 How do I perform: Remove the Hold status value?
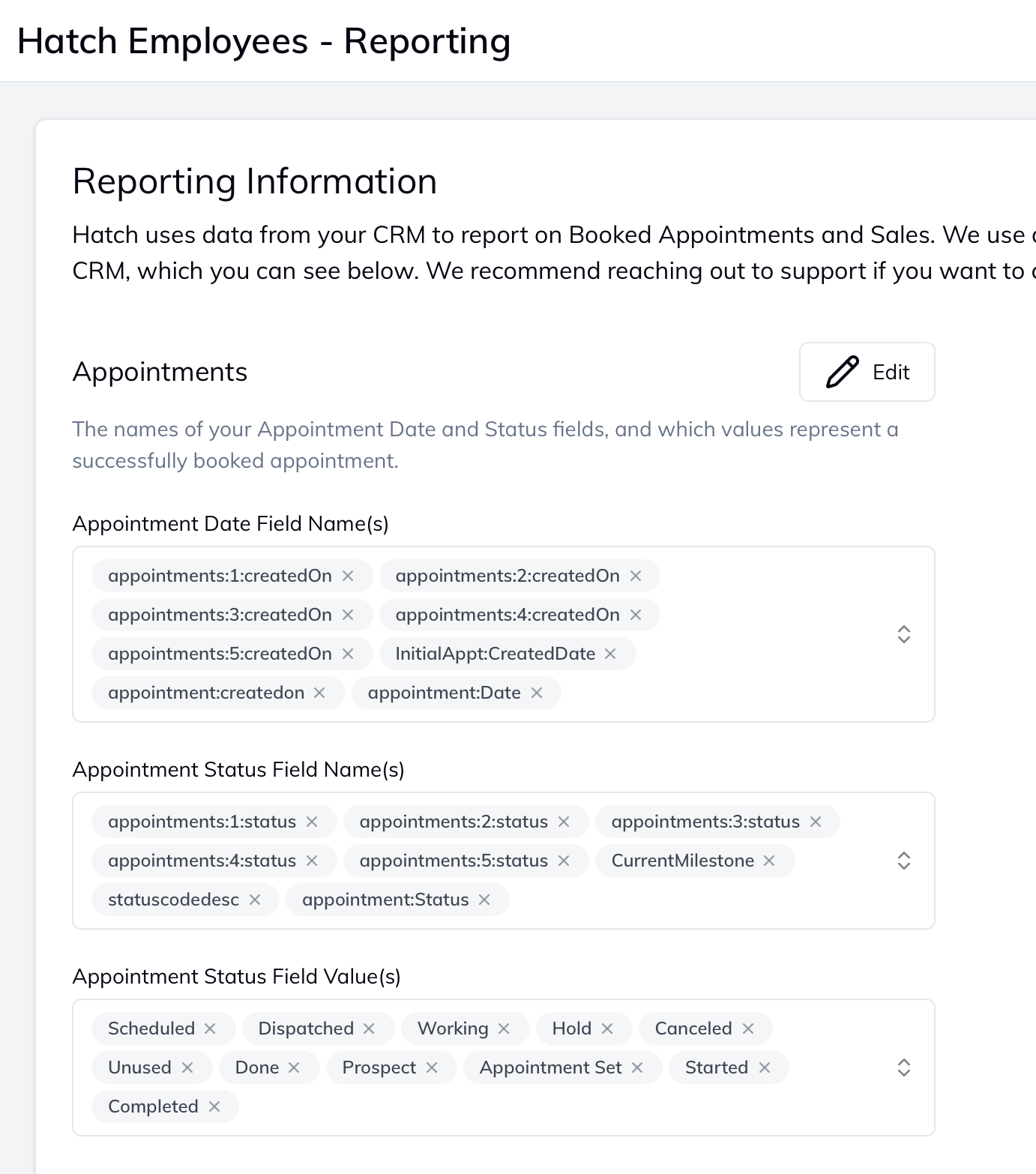pyautogui.click(x=608, y=1028)
